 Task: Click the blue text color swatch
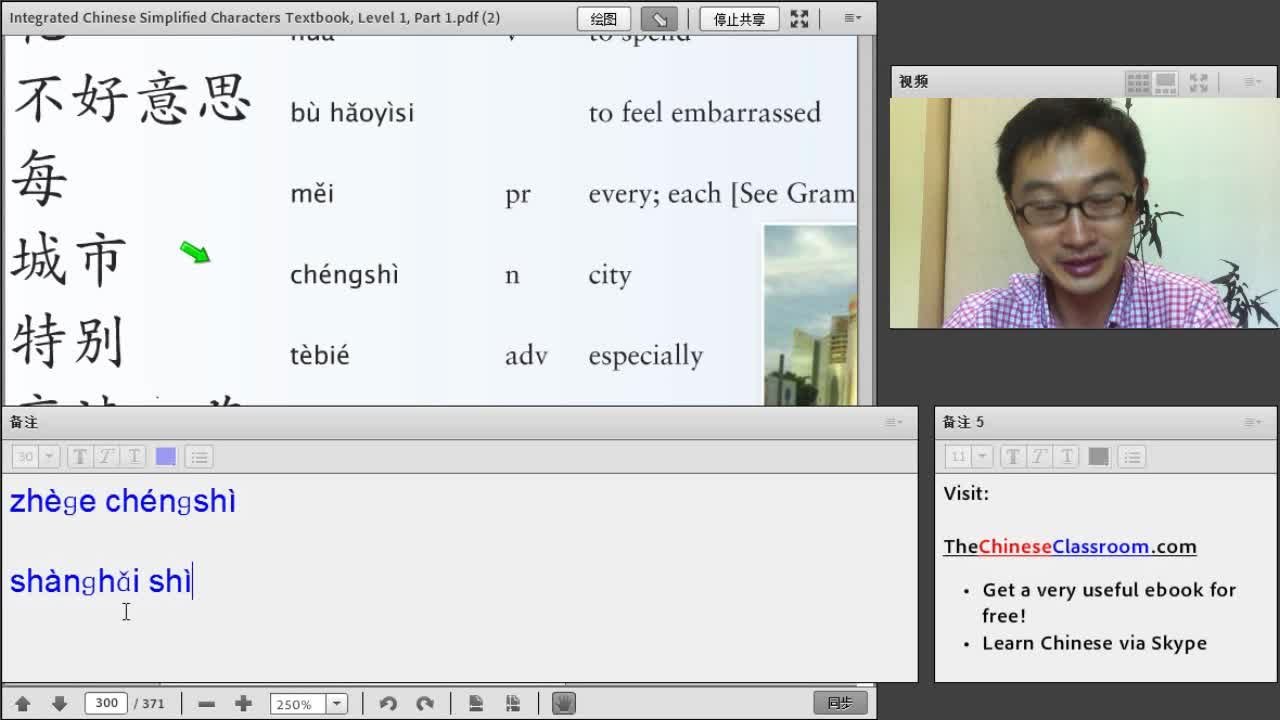166,457
